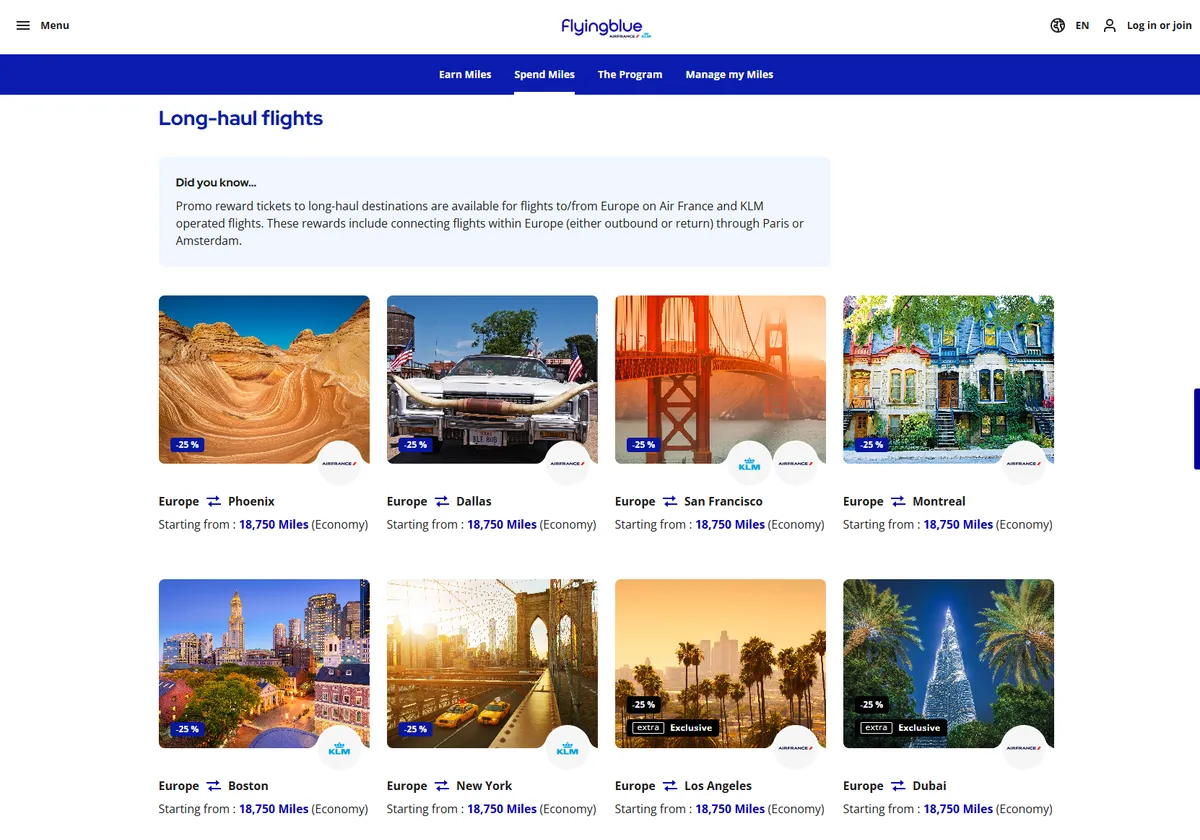Click the swap arrows icon next to Dallas
This screenshot has width=1200, height=840.
point(443,501)
